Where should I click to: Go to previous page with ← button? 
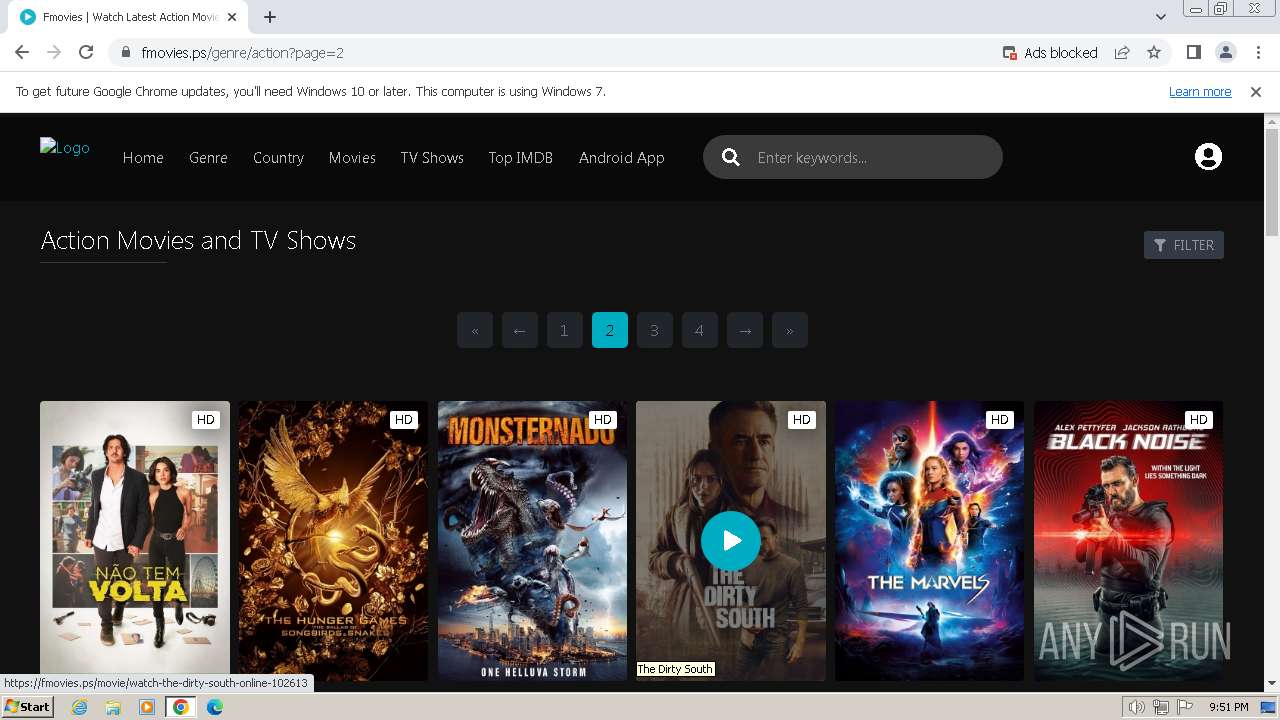point(520,330)
